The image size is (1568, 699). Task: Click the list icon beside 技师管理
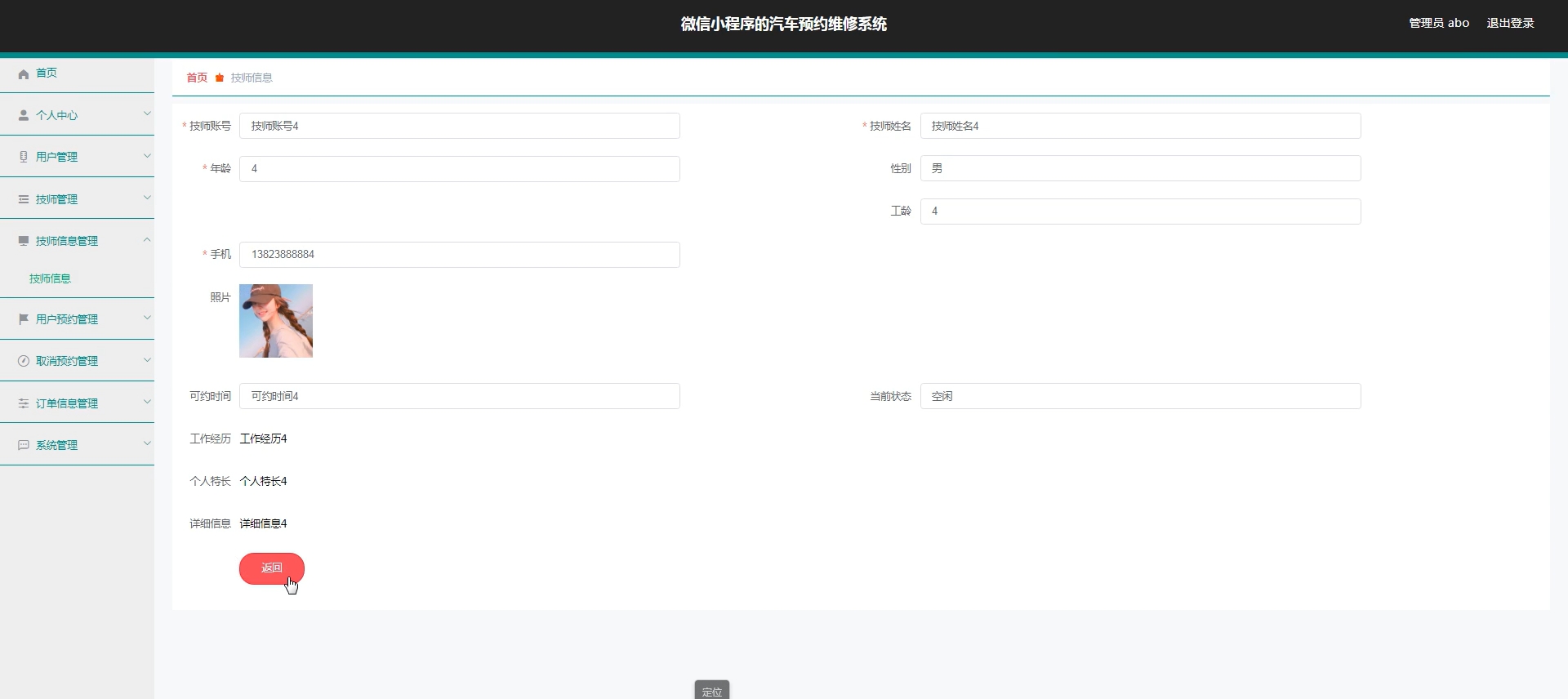pyautogui.click(x=24, y=199)
